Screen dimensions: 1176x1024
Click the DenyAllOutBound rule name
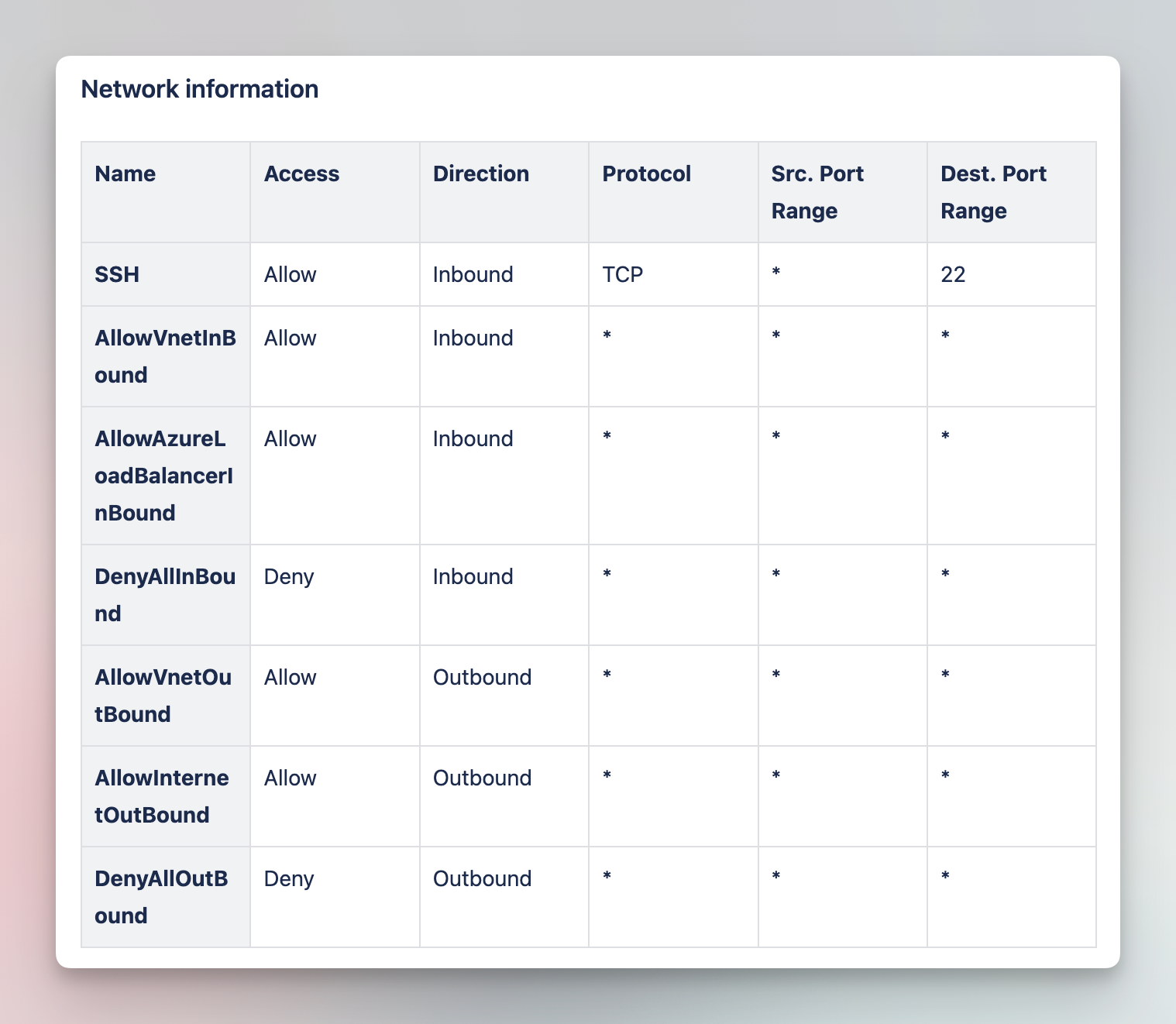(161, 897)
